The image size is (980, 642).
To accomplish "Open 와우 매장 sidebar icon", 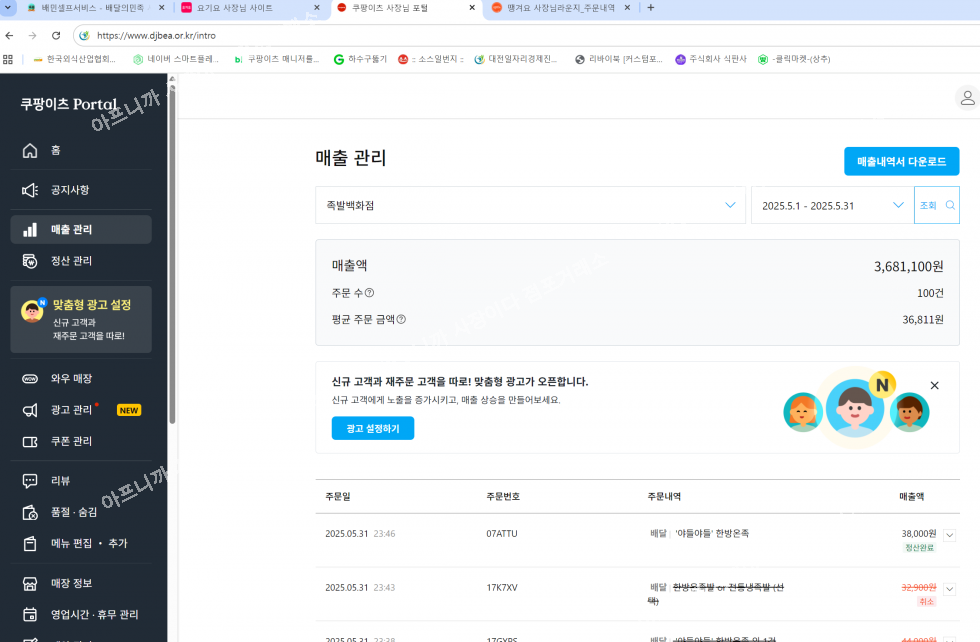I will point(30,379).
